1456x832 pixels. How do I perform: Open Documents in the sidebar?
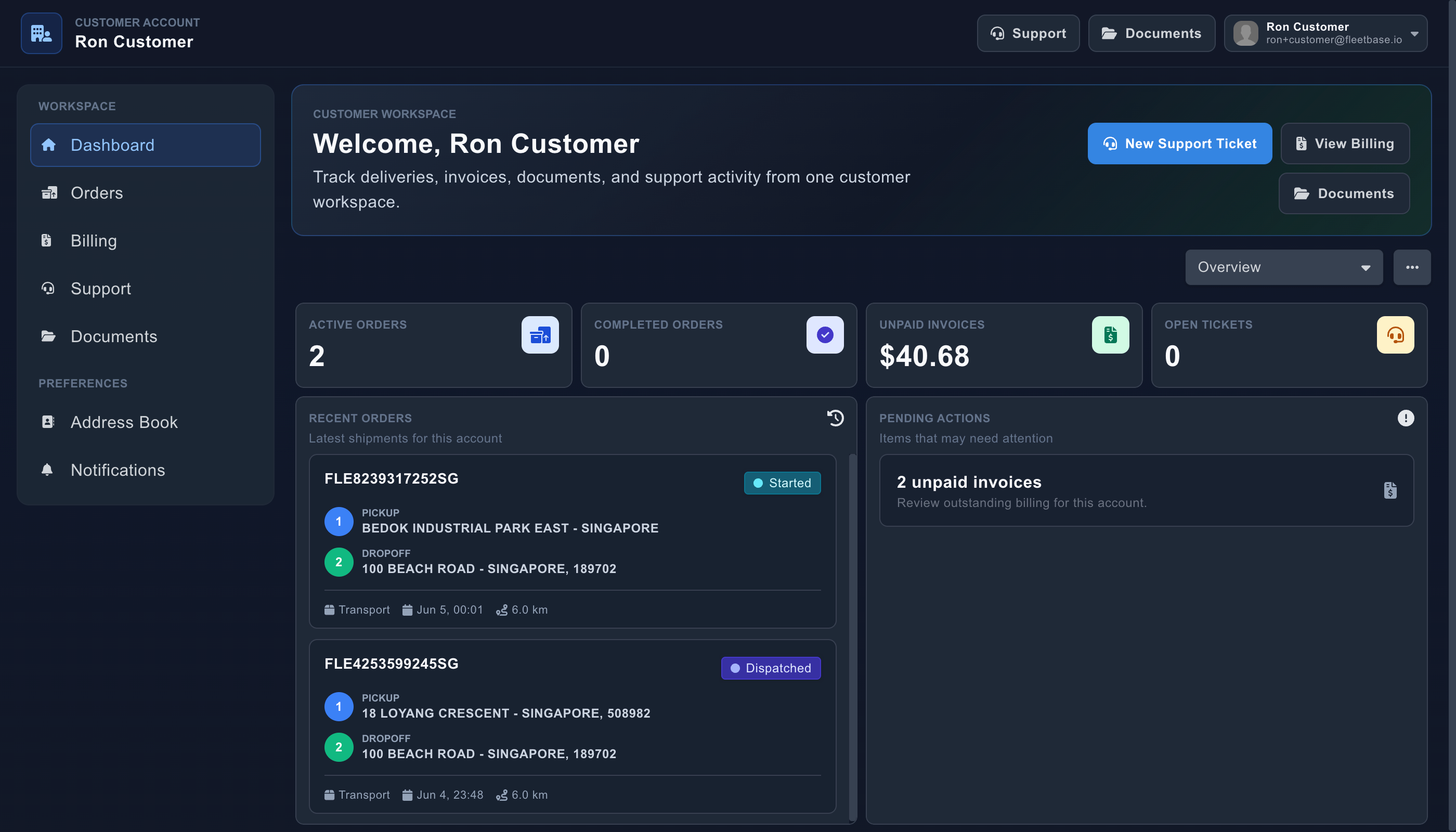coord(145,336)
